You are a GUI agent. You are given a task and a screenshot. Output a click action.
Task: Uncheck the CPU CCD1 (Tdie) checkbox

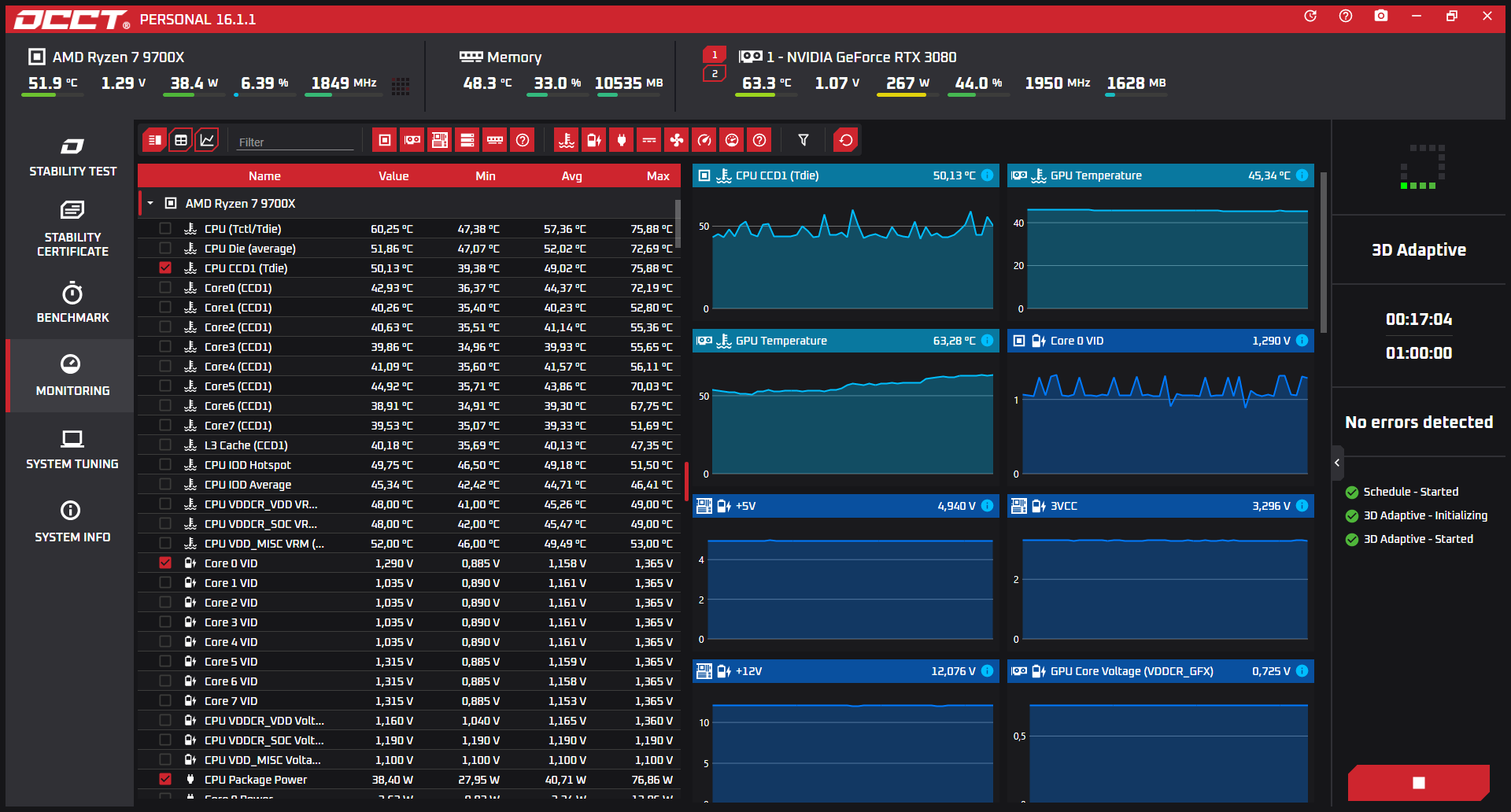coord(165,268)
